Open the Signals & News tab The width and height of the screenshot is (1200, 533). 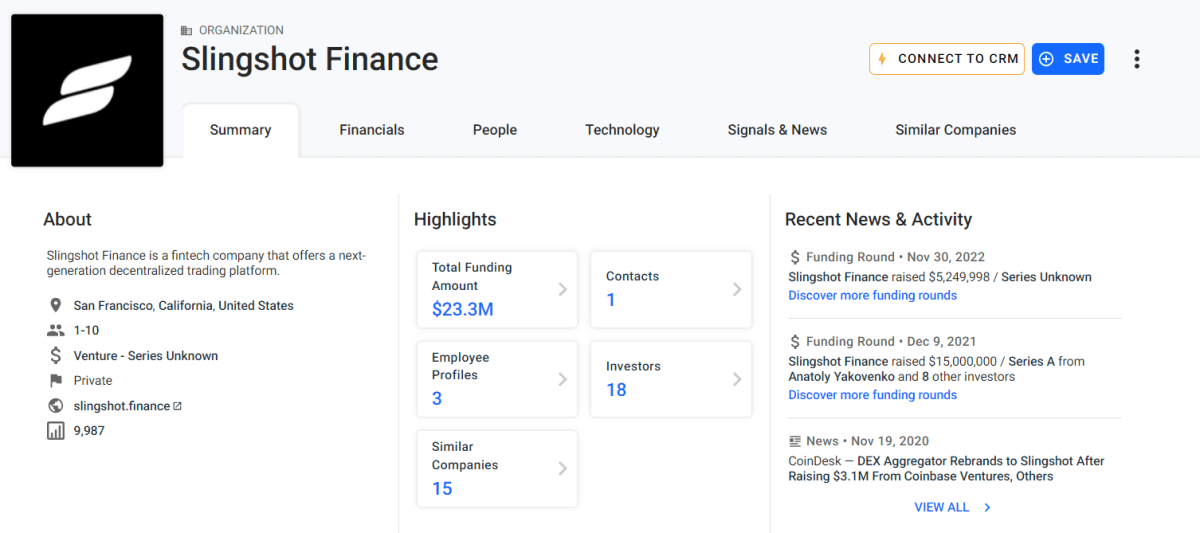777,130
